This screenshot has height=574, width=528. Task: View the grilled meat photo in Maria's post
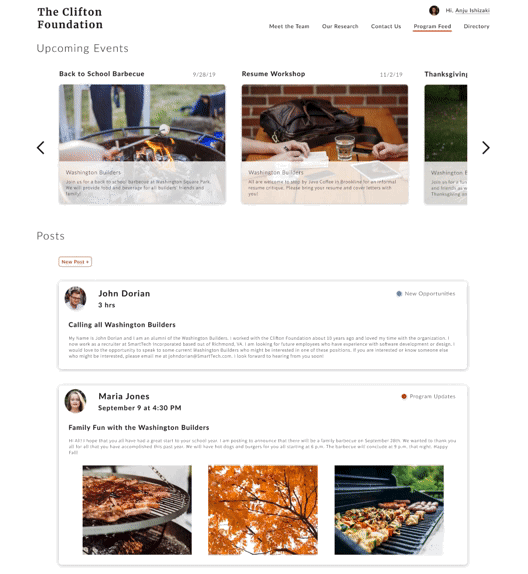click(137, 510)
